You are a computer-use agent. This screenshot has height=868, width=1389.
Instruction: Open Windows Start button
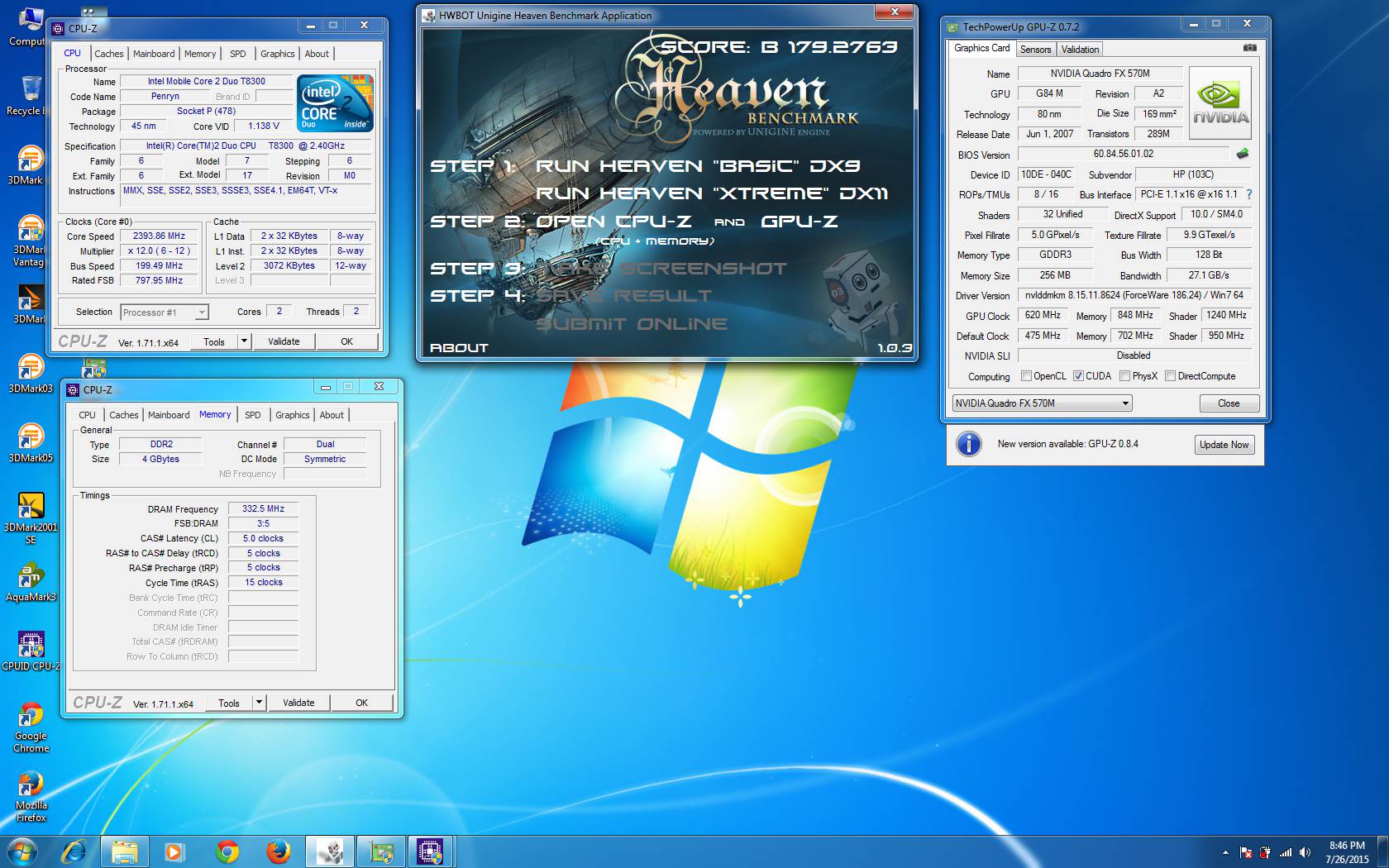[x=22, y=851]
